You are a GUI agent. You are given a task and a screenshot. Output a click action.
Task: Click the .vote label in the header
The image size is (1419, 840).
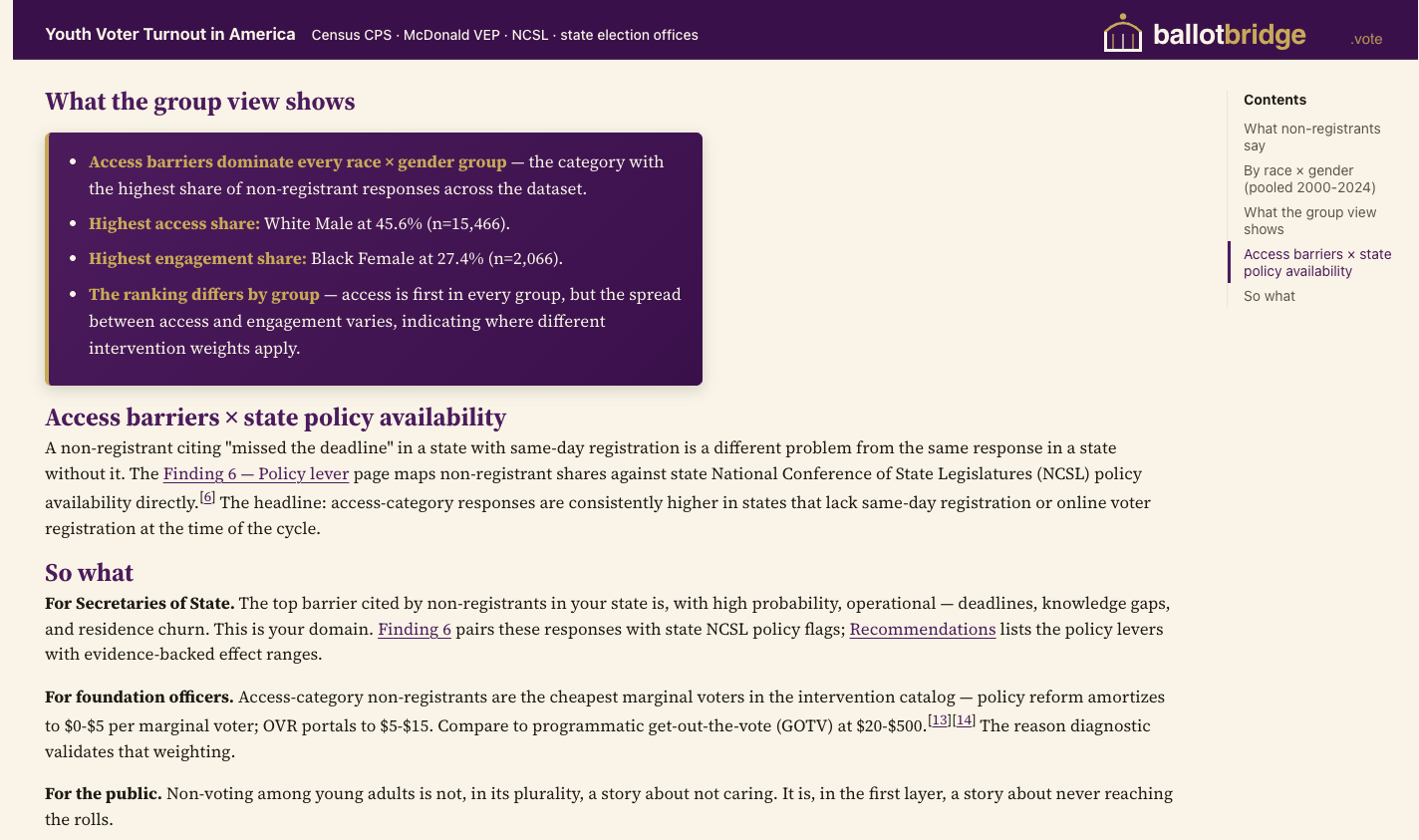(1366, 39)
